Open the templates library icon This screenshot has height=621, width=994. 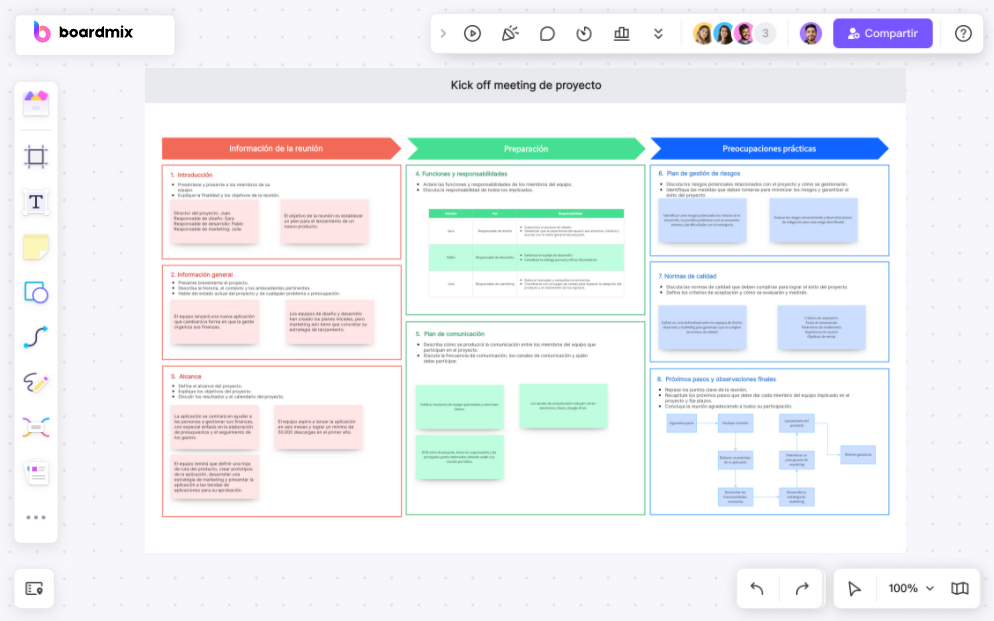click(x=36, y=103)
